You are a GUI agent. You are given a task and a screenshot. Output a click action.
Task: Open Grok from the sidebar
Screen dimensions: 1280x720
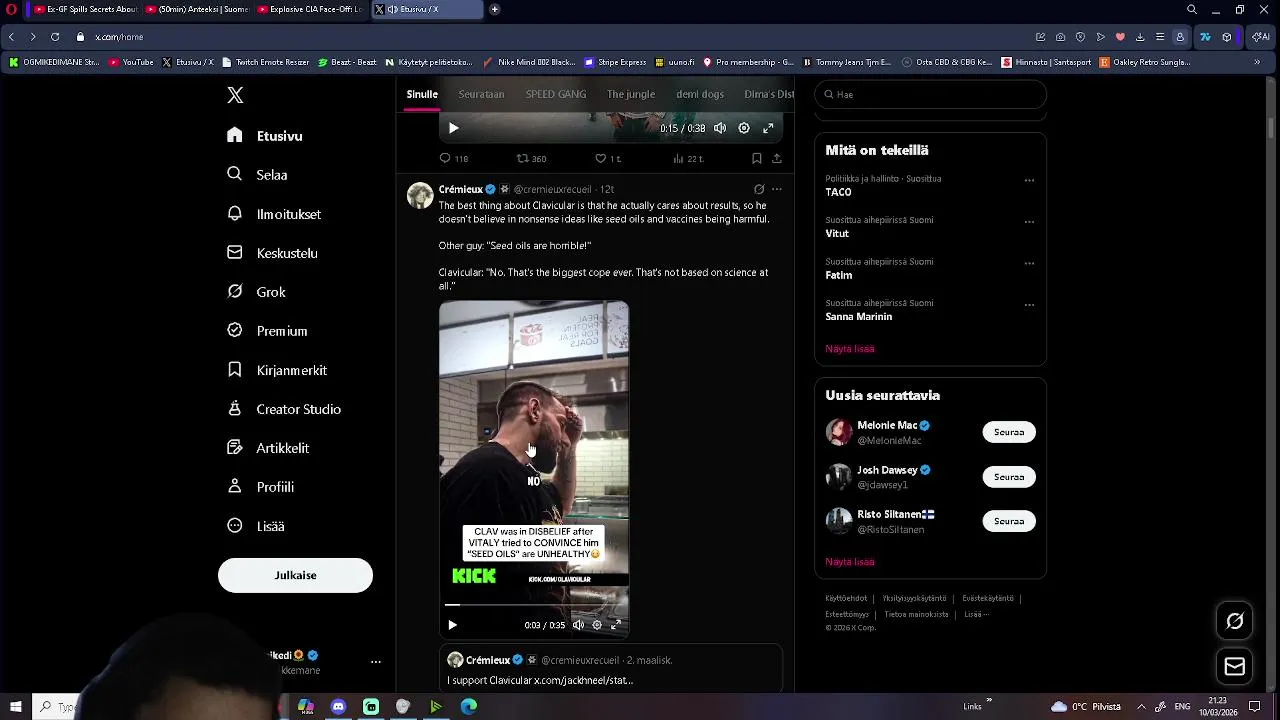coord(256,292)
